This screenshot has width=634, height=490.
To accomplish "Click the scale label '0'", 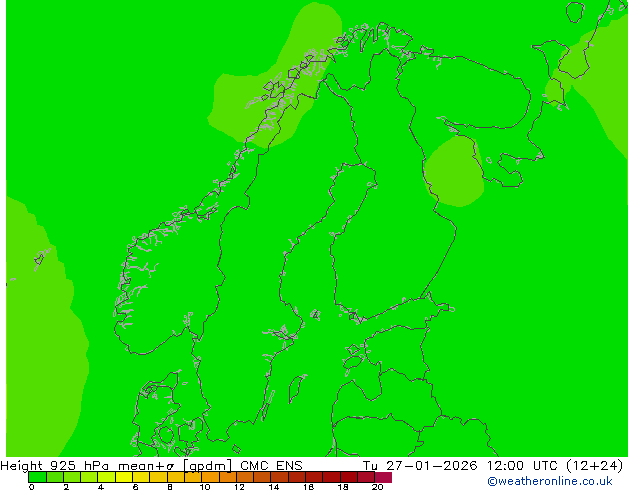I will 32,487.
